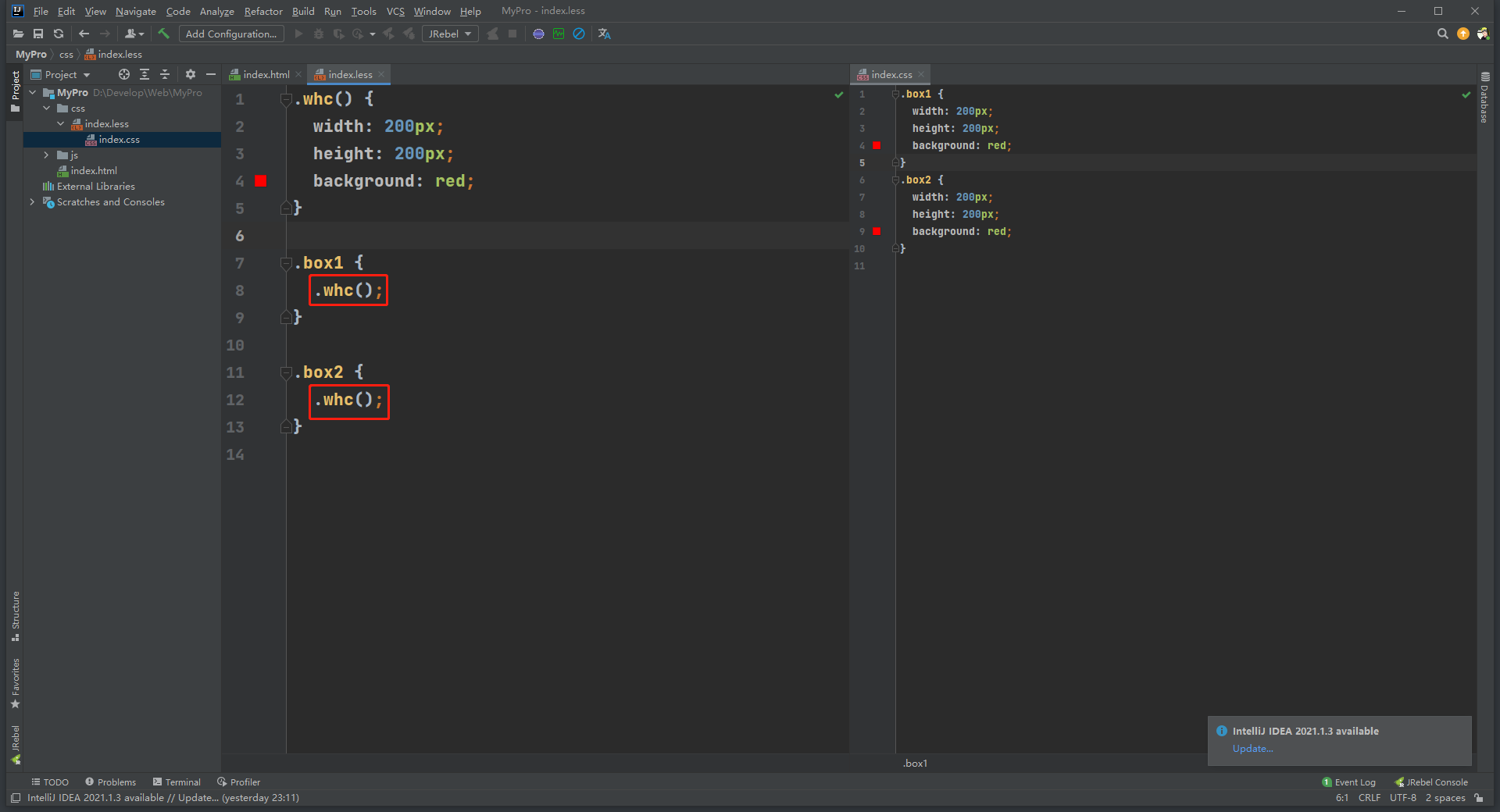Click the Reload from disk icon
This screenshot has height=812, width=1500.
pyautogui.click(x=59, y=34)
